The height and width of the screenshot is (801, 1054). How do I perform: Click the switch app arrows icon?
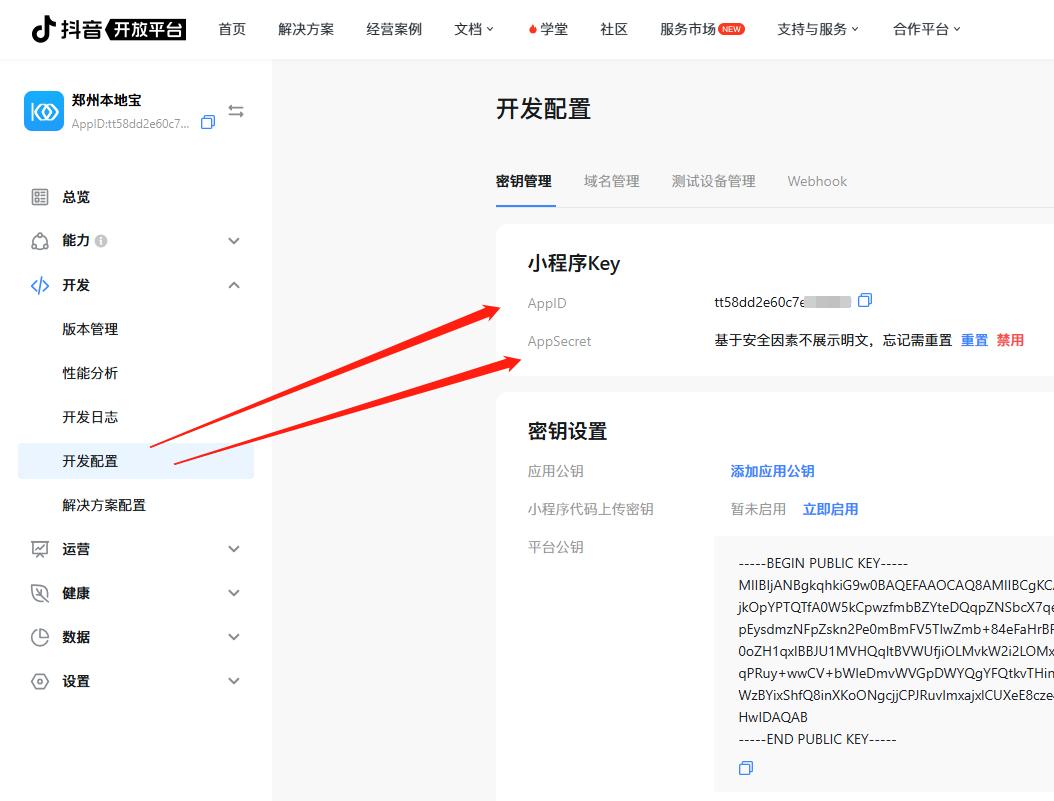[x=236, y=111]
